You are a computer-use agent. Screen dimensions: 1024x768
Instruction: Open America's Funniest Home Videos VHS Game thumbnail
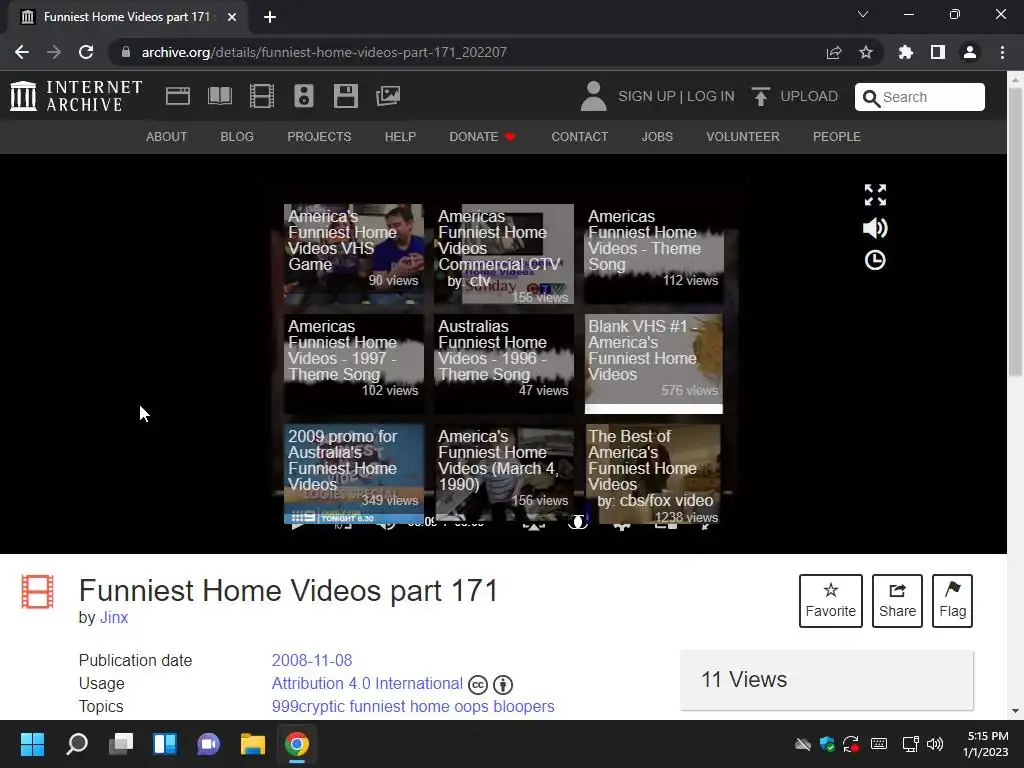(354, 253)
